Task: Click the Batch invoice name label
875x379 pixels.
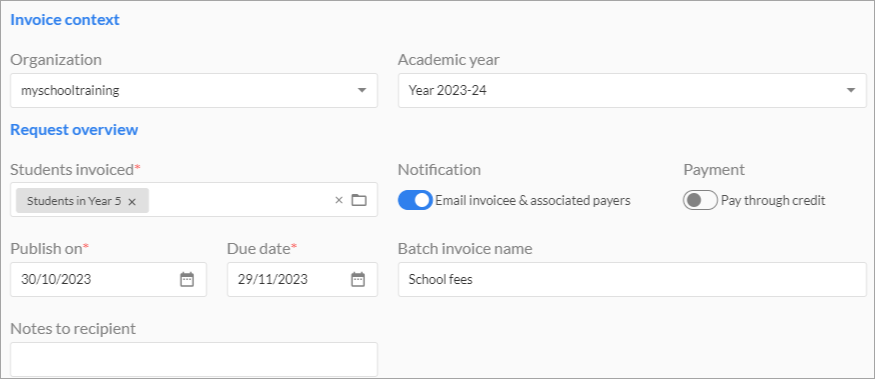Action: [465, 248]
